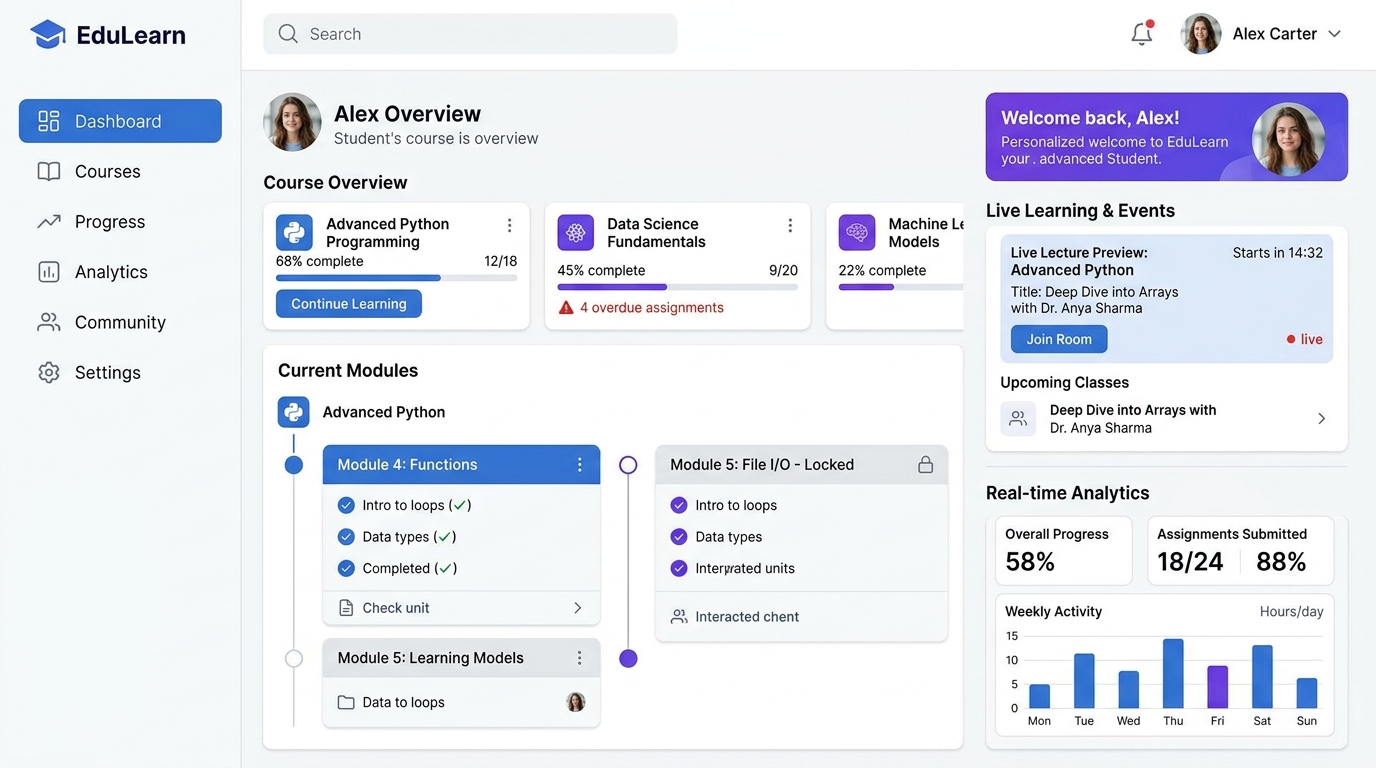Toggle the Interprated units check
This screenshot has height=768, width=1376.
pyautogui.click(x=679, y=568)
